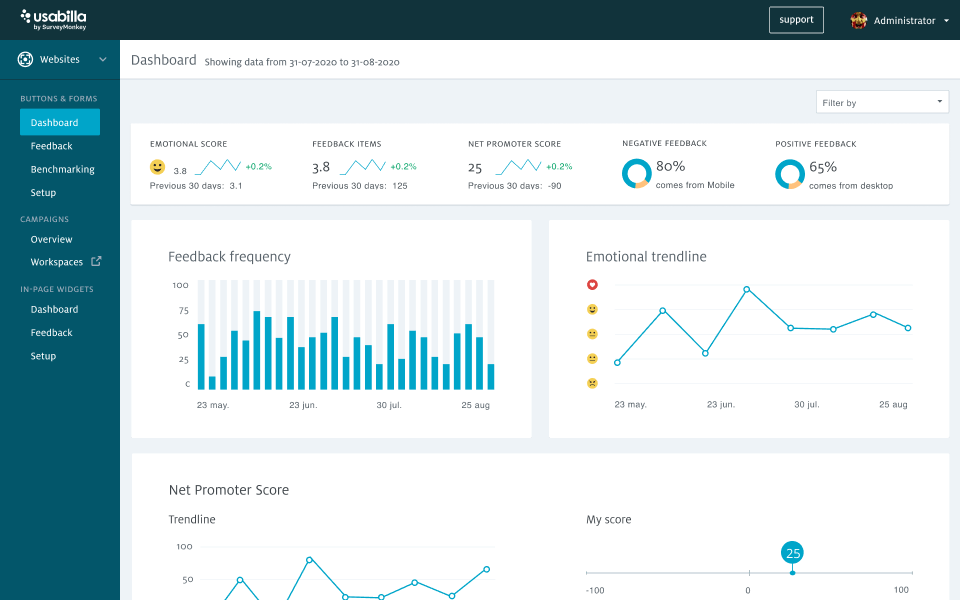Click the '80%' negative feedback value
Image resolution: width=960 pixels, height=600 pixels.
[670, 166]
